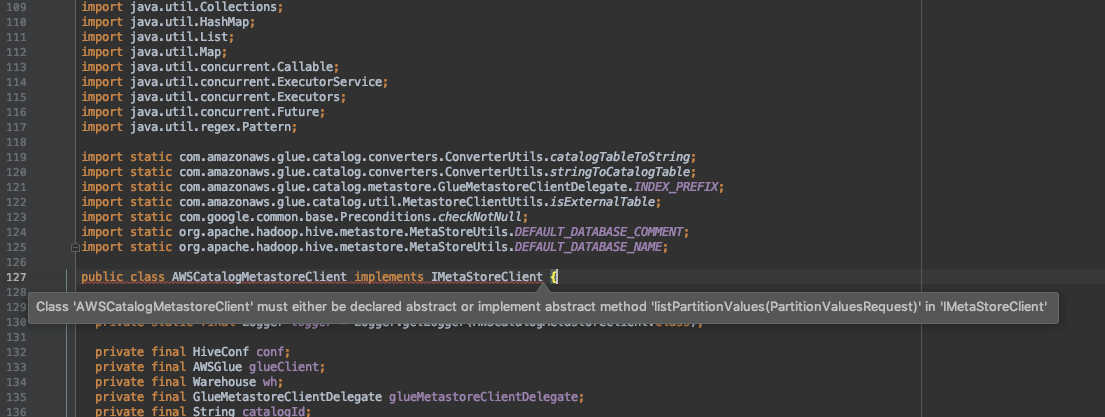Click 'Future' in the line 116 import

(x=297, y=112)
